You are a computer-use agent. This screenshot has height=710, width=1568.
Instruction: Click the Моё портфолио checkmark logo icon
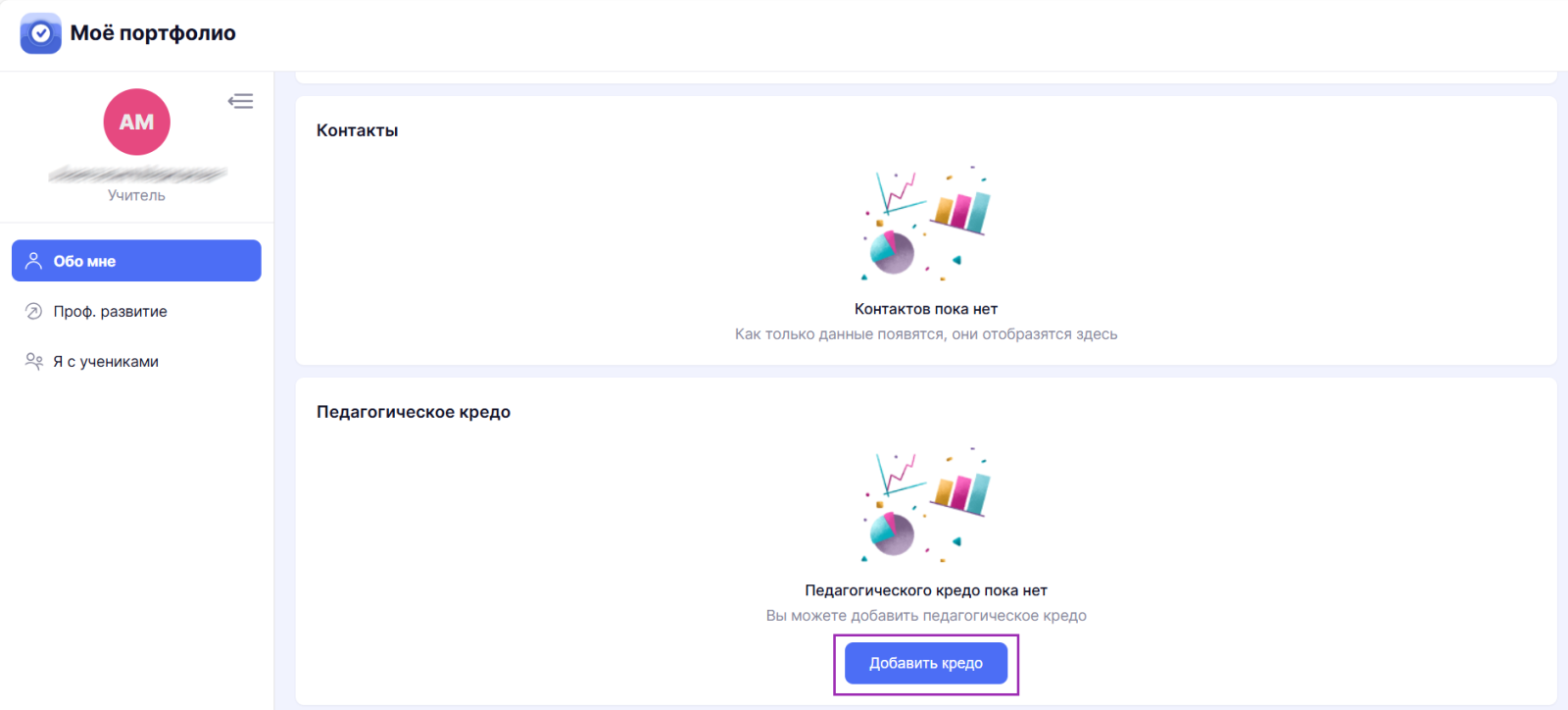(40, 33)
